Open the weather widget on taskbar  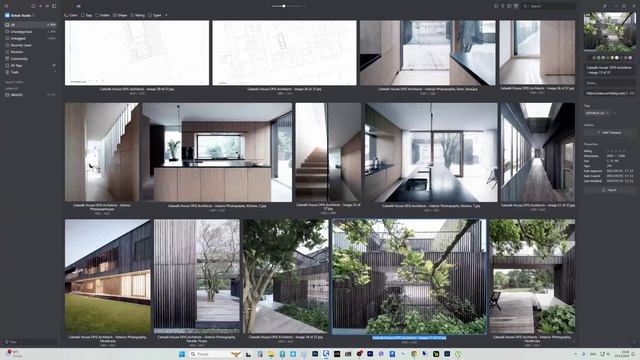(13, 354)
